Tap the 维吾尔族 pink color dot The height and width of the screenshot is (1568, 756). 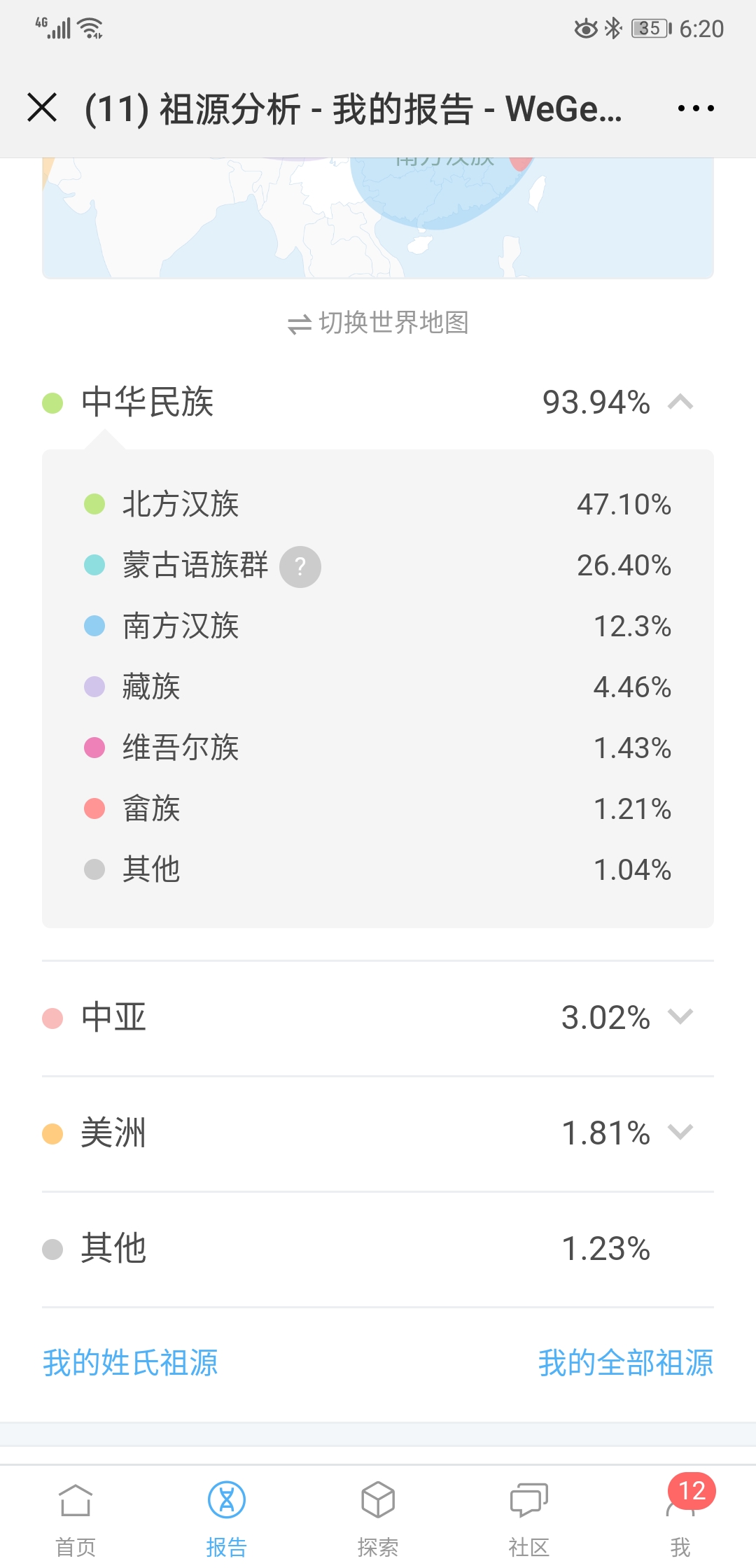pos(94,748)
